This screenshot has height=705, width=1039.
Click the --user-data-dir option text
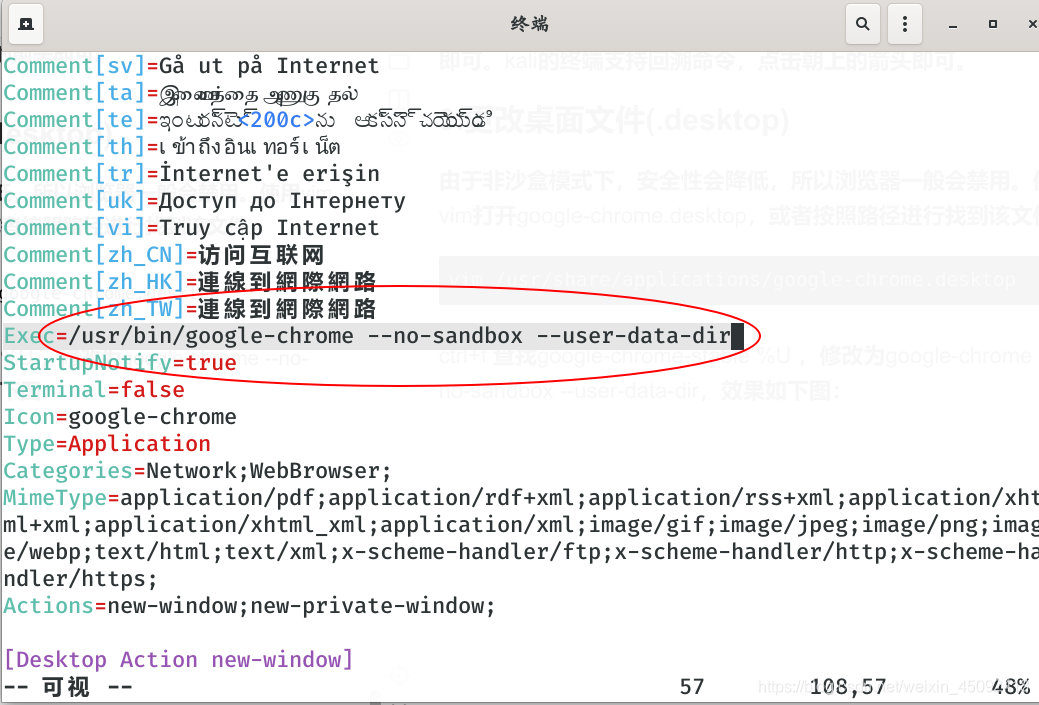tap(633, 336)
